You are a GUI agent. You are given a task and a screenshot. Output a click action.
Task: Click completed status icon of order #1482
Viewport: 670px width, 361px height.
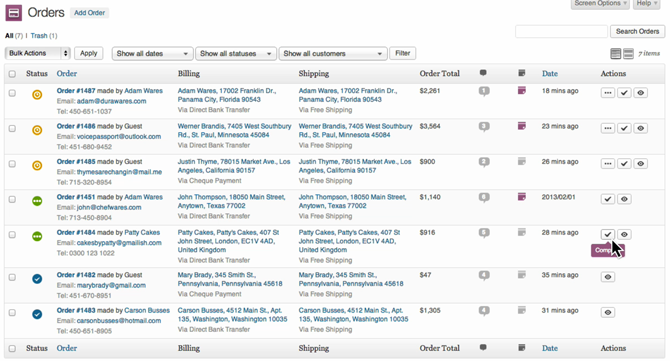tap(37, 279)
